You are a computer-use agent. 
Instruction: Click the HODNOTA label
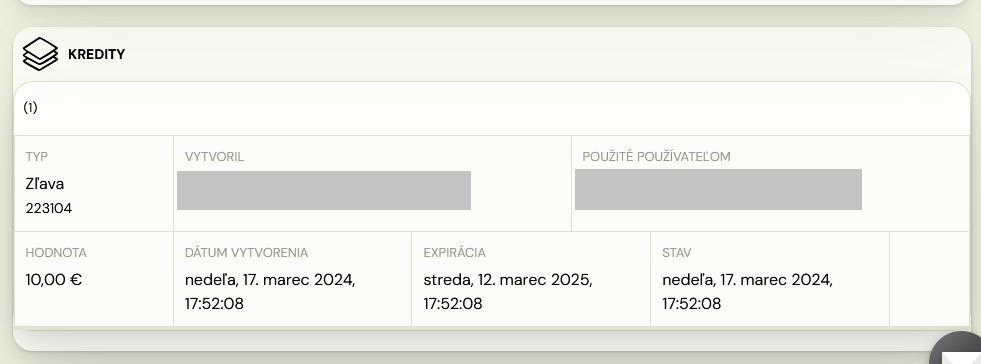pos(56,253)
